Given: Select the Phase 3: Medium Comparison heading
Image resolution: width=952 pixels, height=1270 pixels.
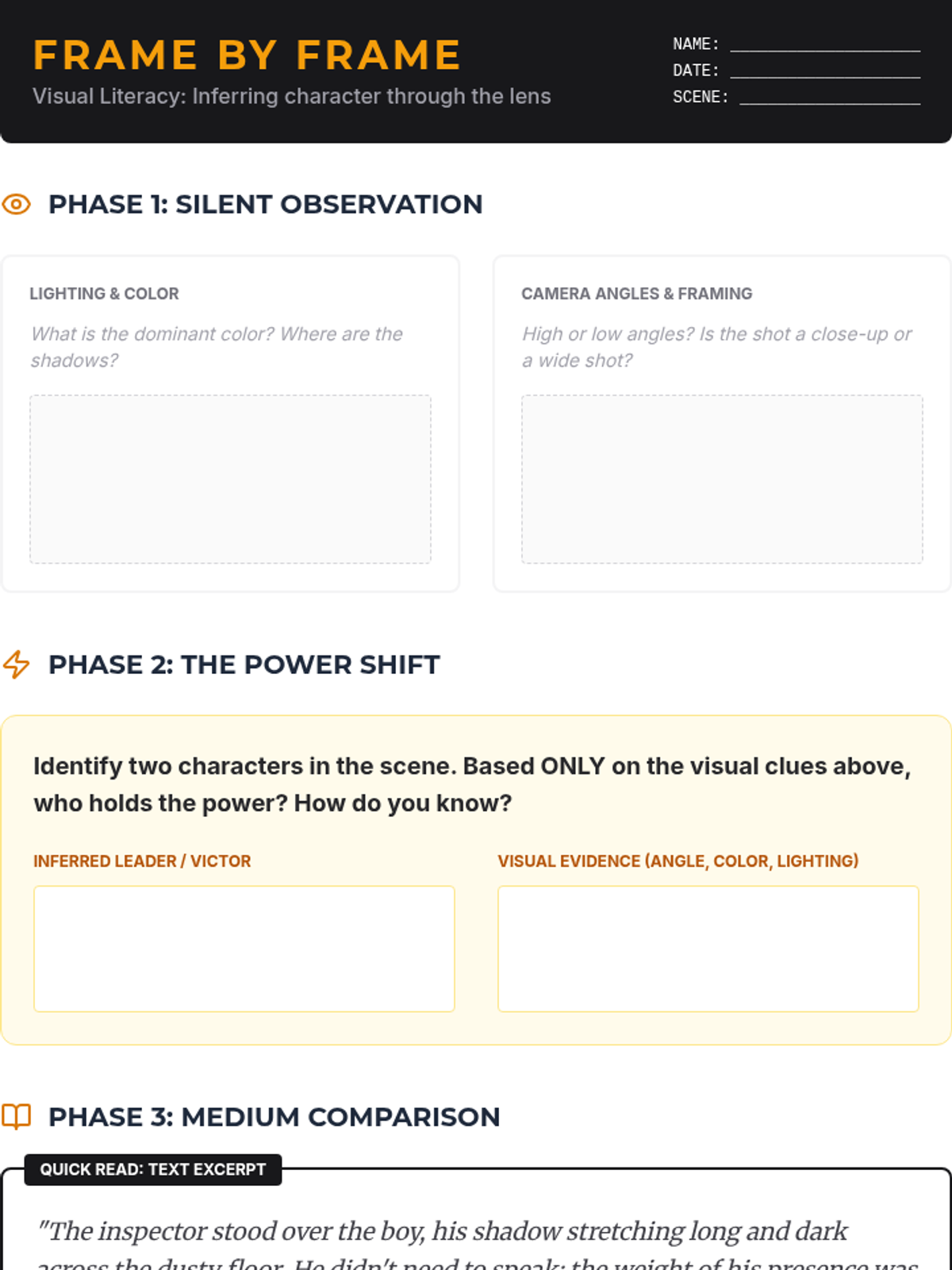Looking at the screenshot, I should coord(274,1117).
